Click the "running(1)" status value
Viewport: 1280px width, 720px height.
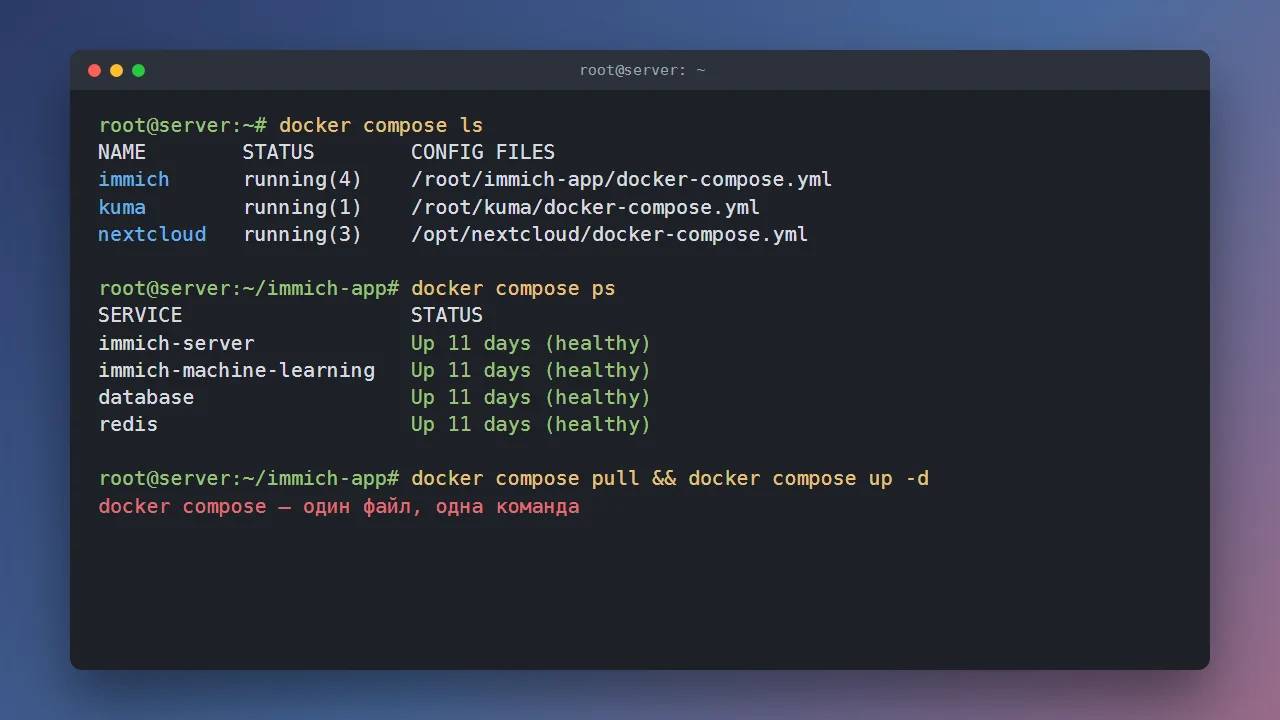click(x=303, y=207)
